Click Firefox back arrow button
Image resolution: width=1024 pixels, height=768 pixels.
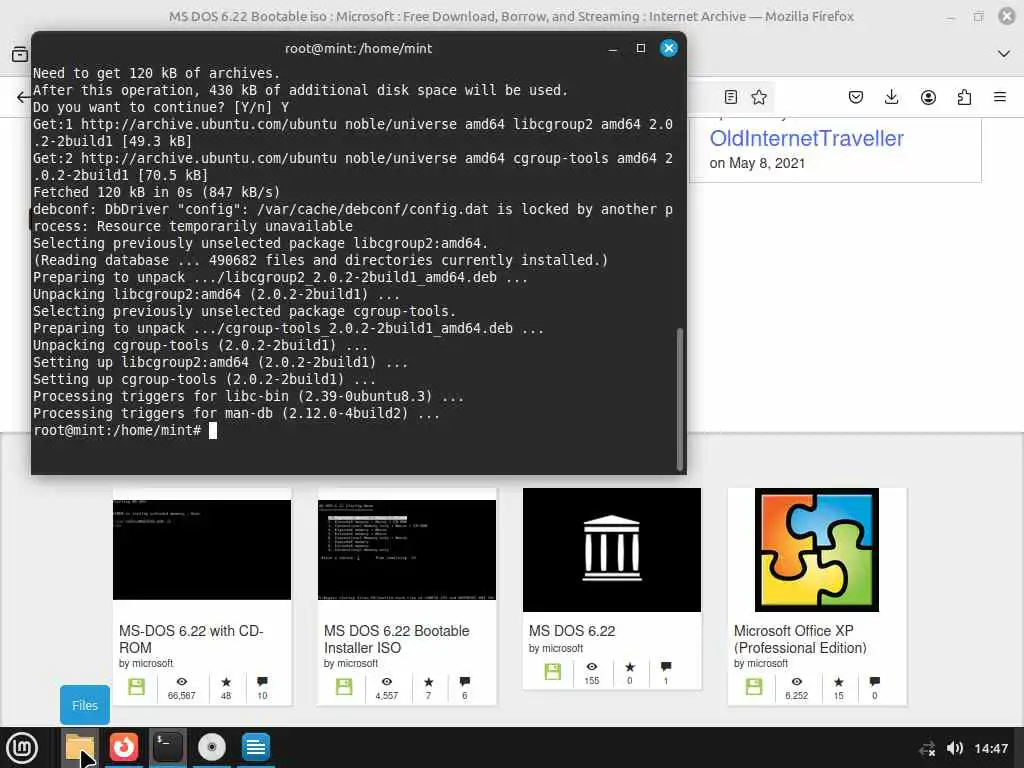[24, 97]
